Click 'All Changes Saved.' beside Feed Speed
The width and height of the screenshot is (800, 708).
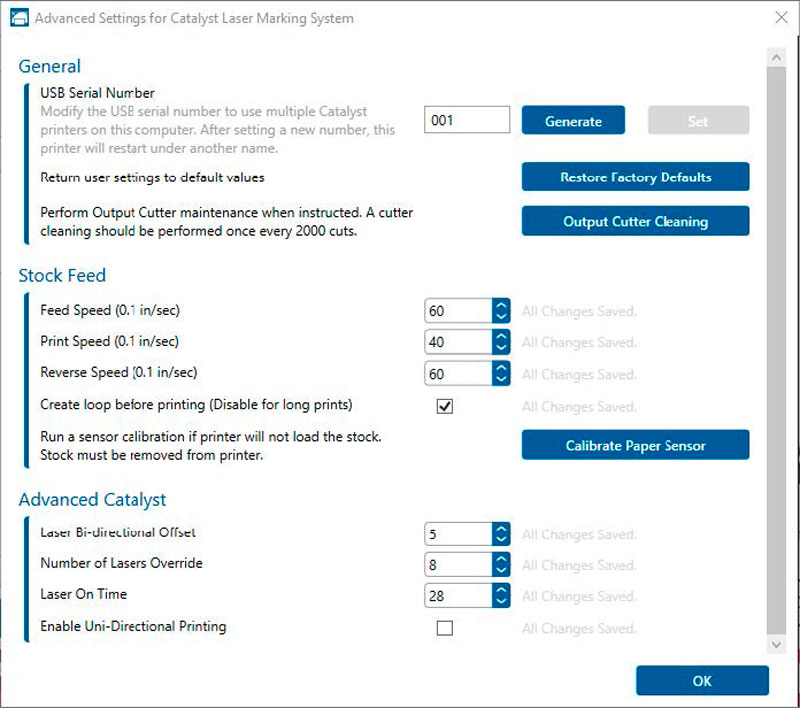(579, 311)
